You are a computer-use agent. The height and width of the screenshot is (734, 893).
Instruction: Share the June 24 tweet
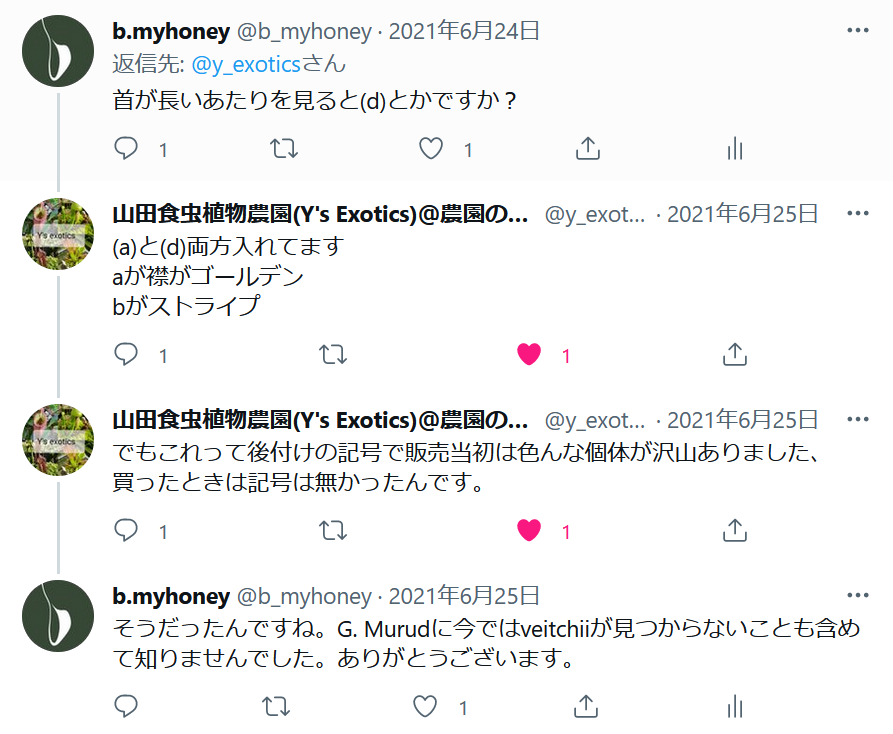click(x=588, y=149)
